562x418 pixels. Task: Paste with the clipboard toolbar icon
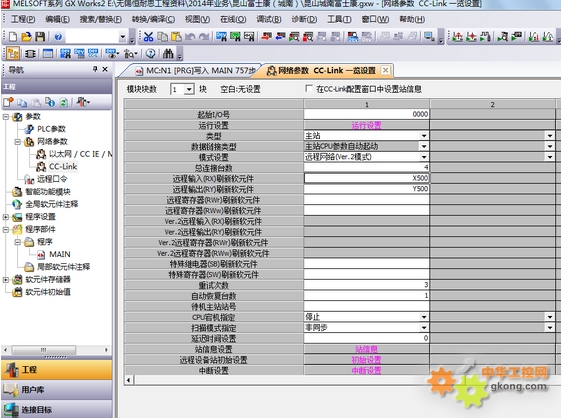[176, 37]
